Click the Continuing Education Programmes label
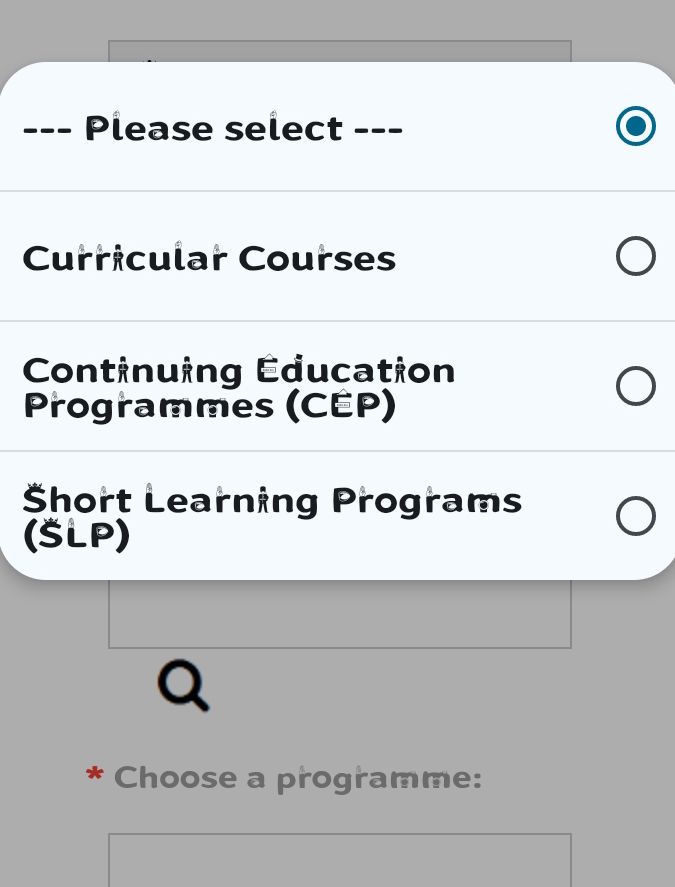 point(239,388)
